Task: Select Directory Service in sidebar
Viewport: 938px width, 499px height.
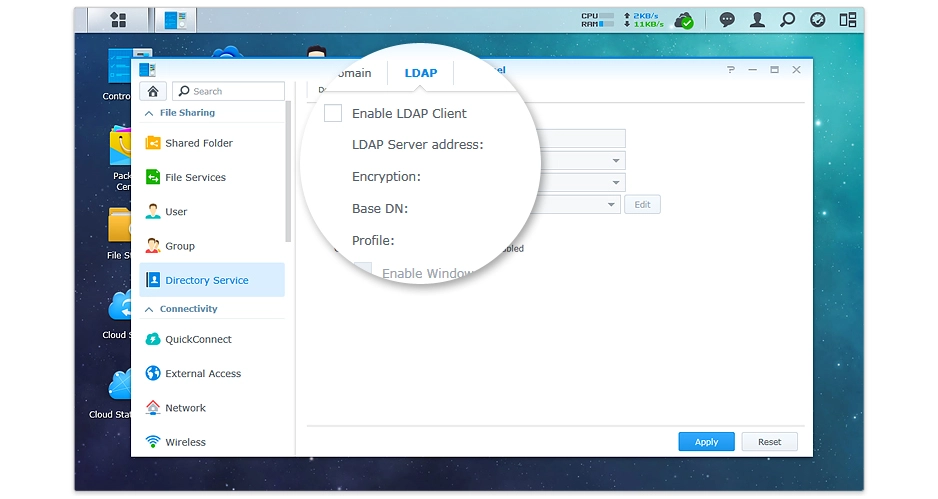Action: pos(212,280)
